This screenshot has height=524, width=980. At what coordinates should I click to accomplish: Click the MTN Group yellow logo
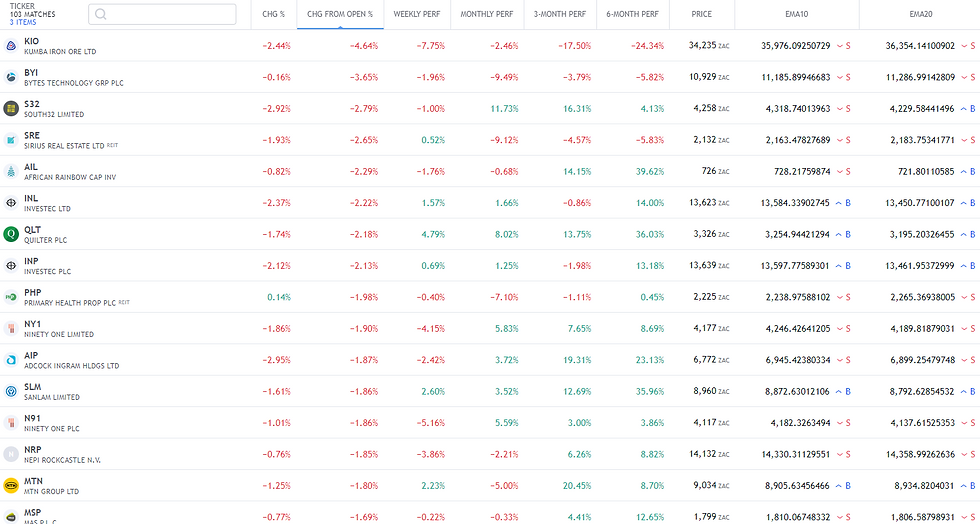(11, 486)
